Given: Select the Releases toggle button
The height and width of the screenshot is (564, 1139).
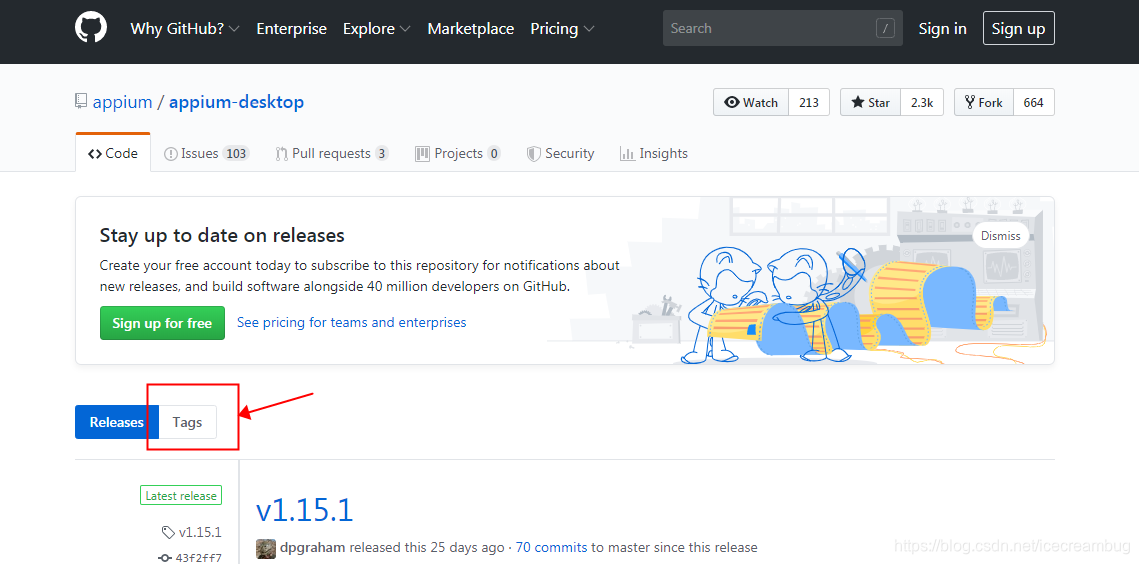Looking at the screenshot, I should 116,422.
